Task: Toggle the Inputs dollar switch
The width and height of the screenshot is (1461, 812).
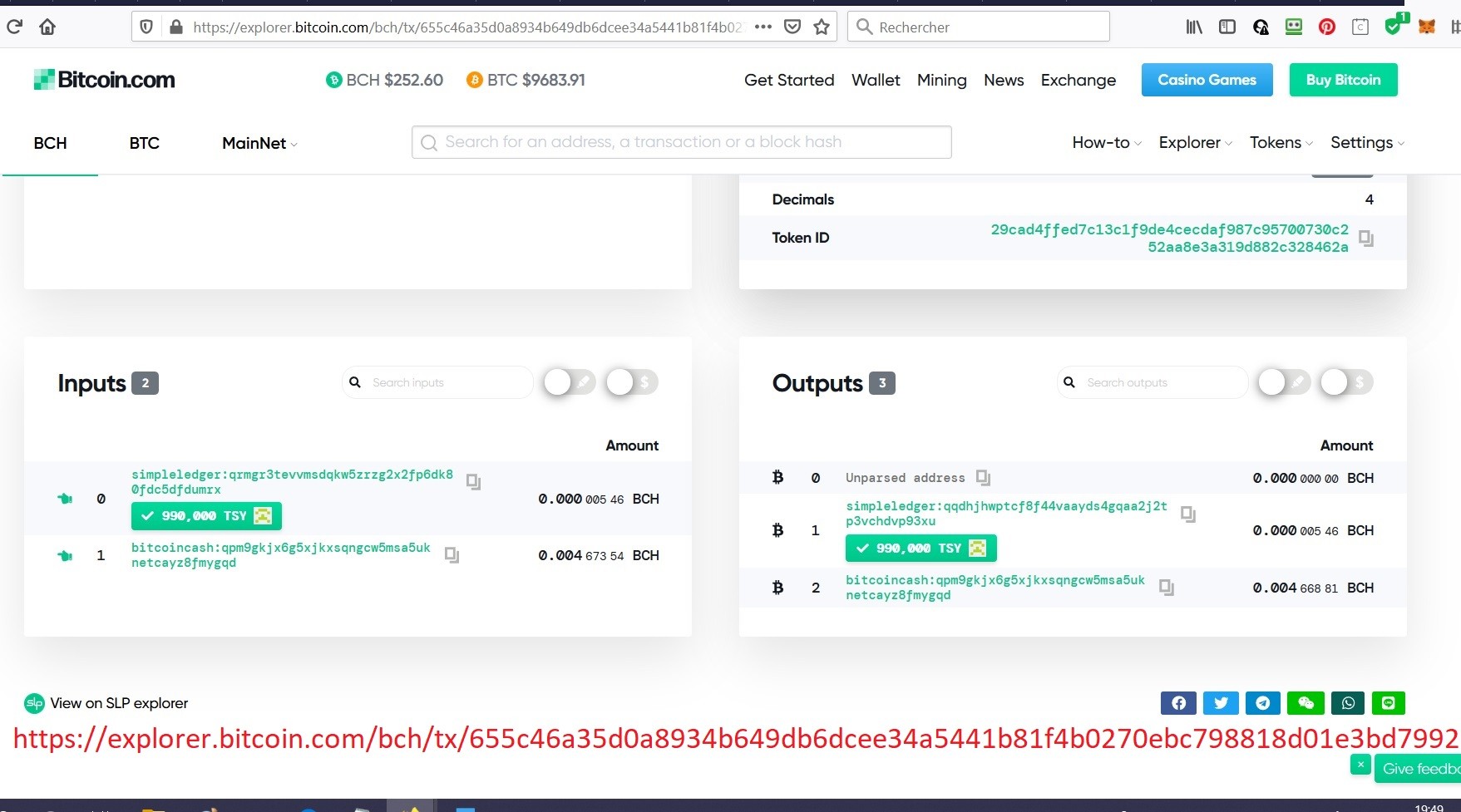Action: pyautogui.click(x=632, y=382)
